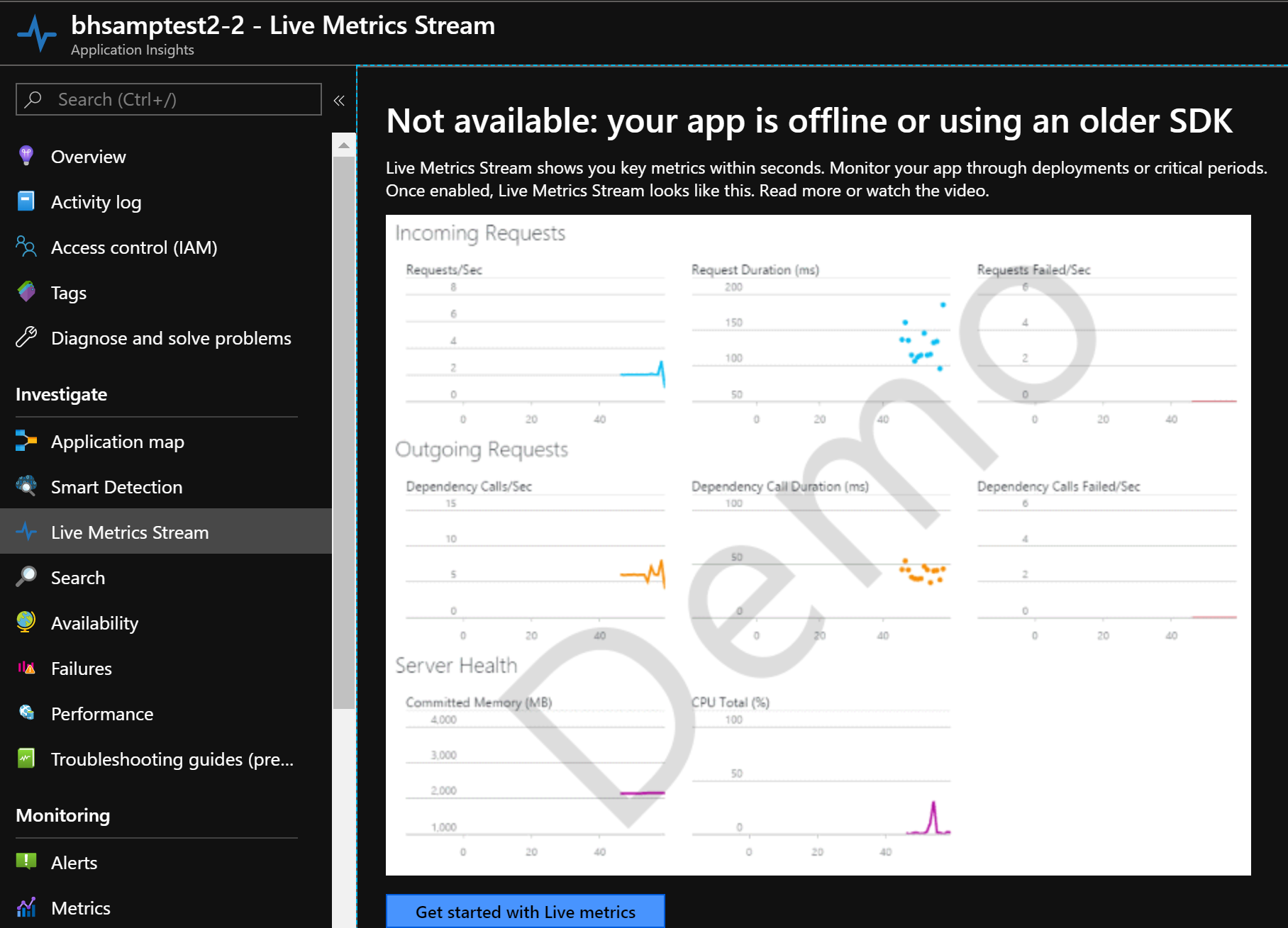
Task: Click the 'Not available' heading text
Action: (x=809, y=121)
